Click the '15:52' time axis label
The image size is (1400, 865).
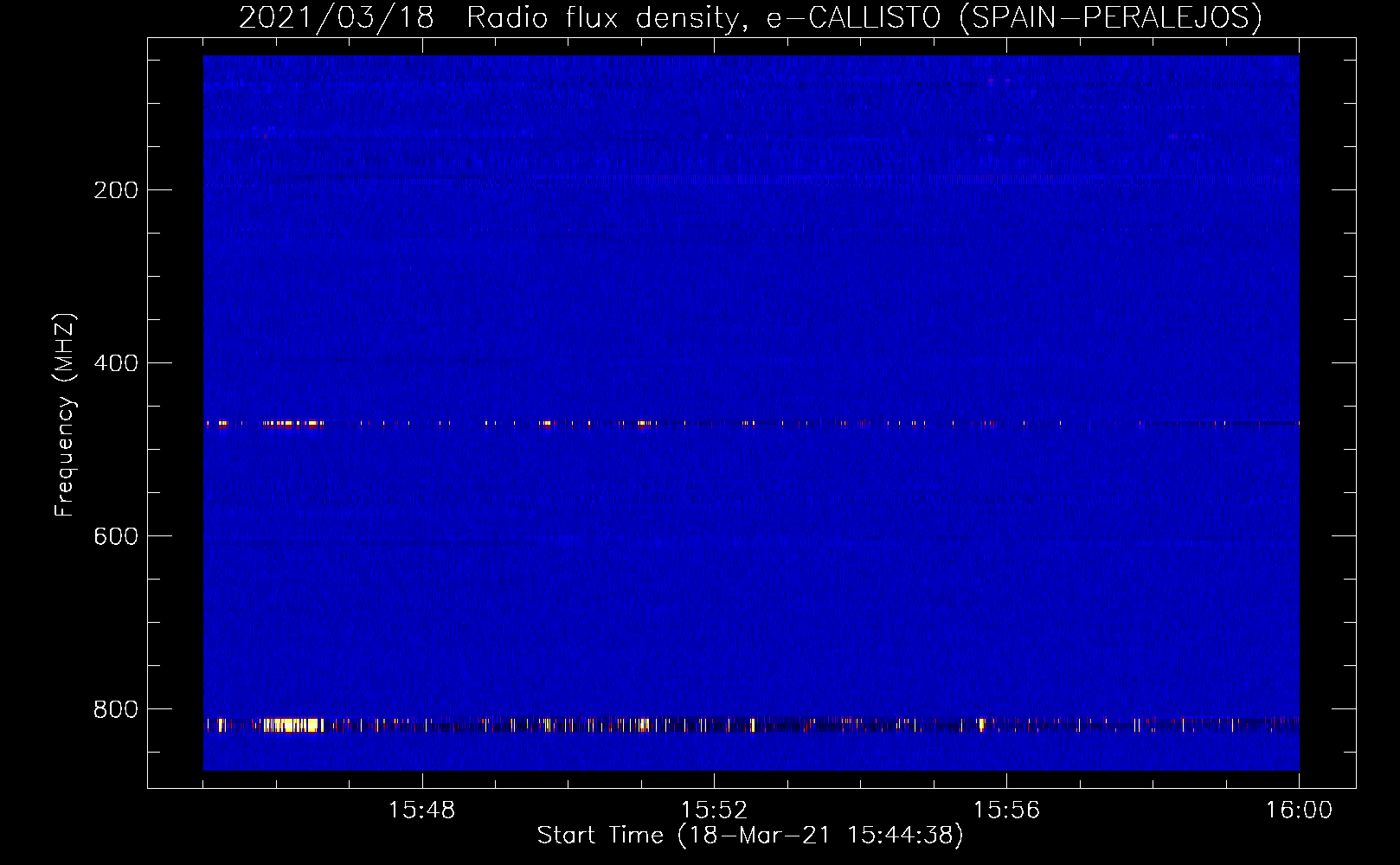(x=714, y=811)
